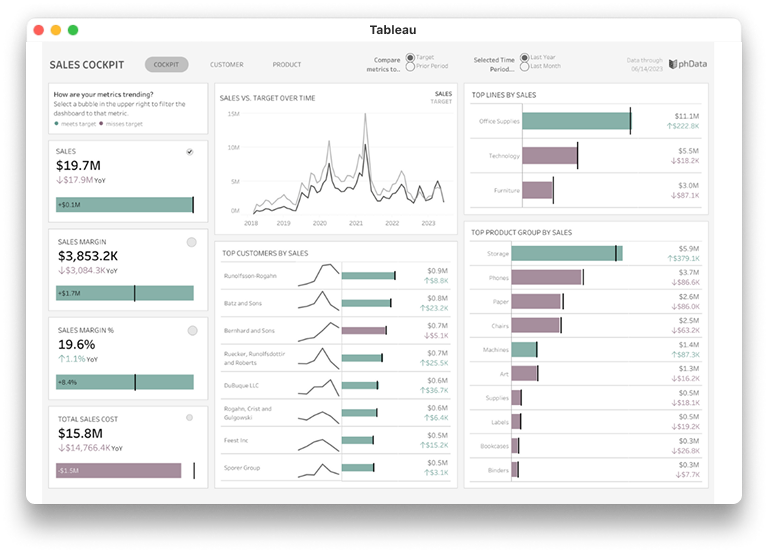
Task: Click the $3,853.2K sales margin value
Action: tap(88, 256)
